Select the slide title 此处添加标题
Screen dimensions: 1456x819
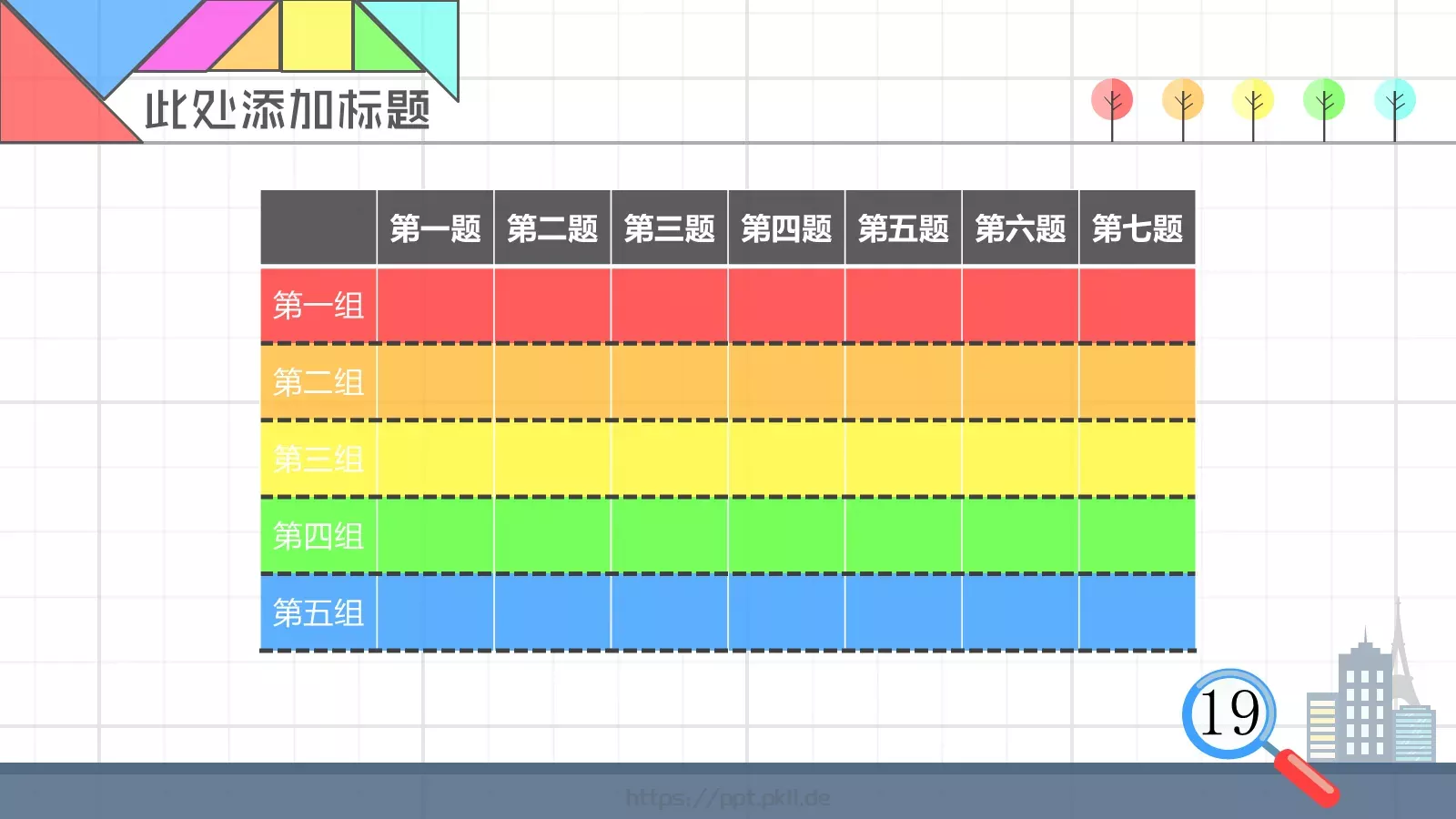pos(288,110)
